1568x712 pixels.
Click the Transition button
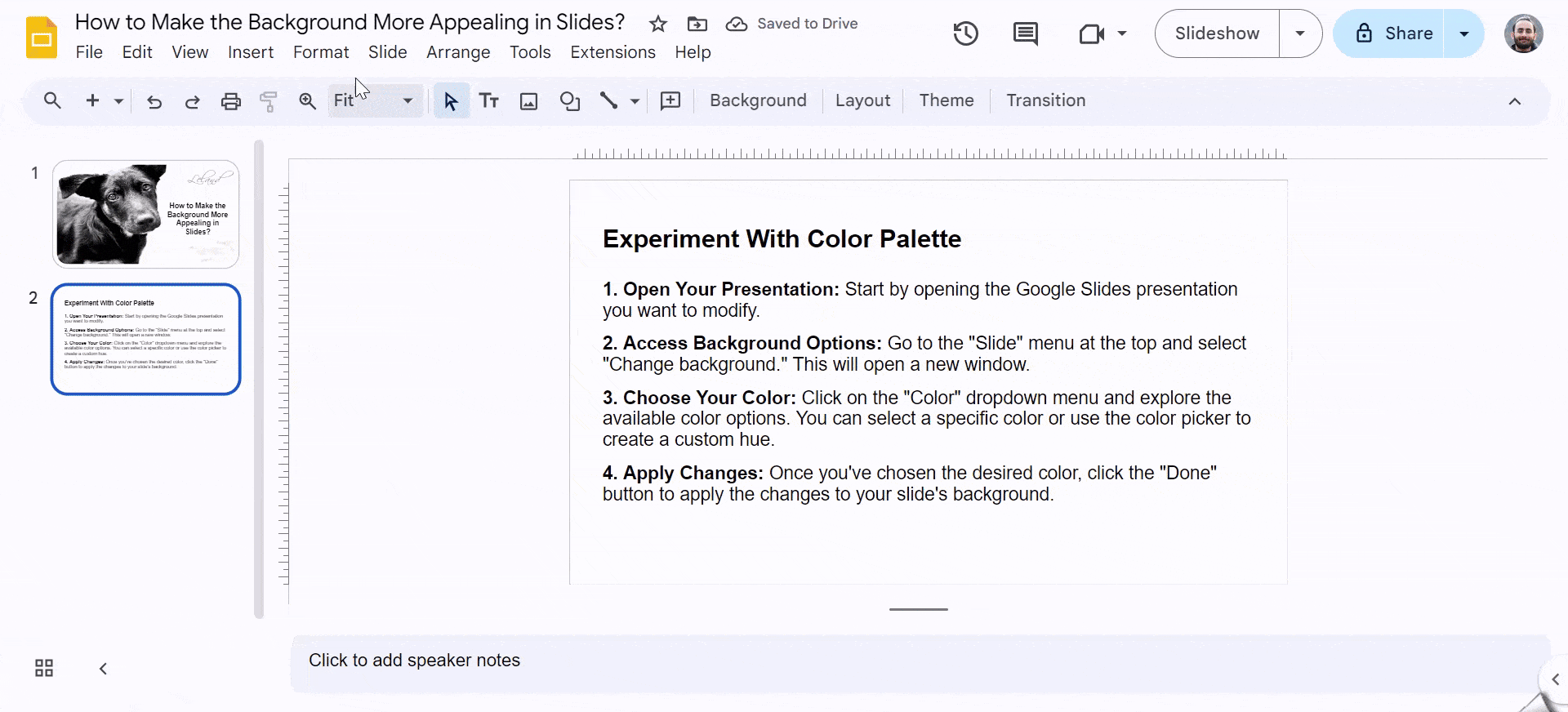(x=1045, y=100)
